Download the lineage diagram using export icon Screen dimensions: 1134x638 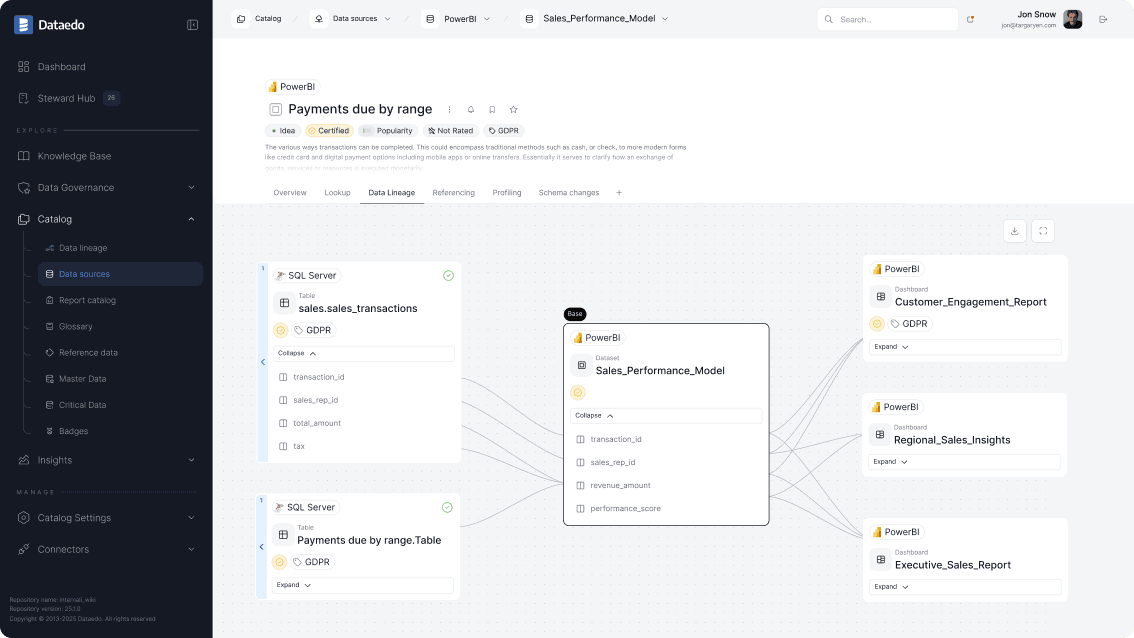pos(1014,230)
